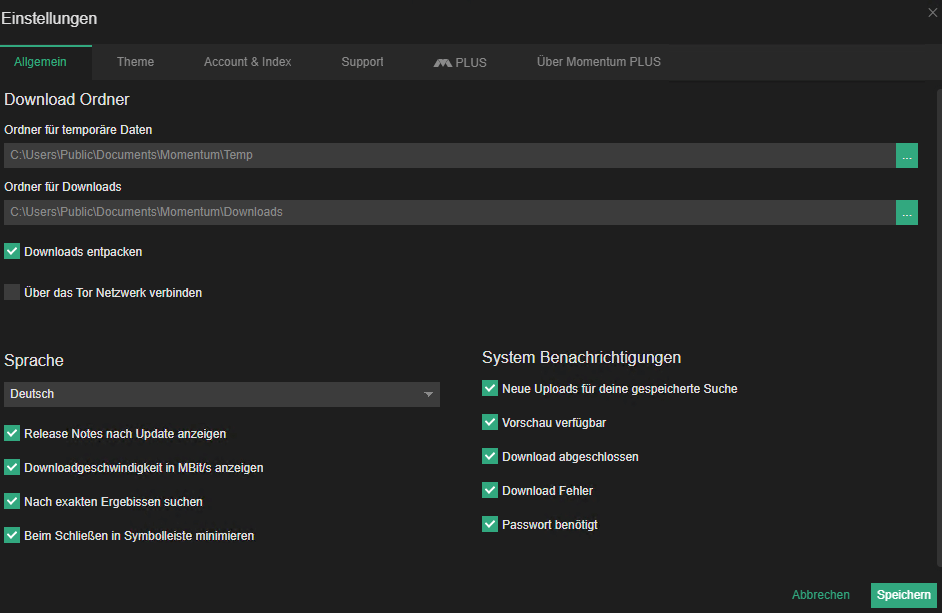
Task: Toggle the Vorschau verfügbar notification
Action: click(490, 422)
